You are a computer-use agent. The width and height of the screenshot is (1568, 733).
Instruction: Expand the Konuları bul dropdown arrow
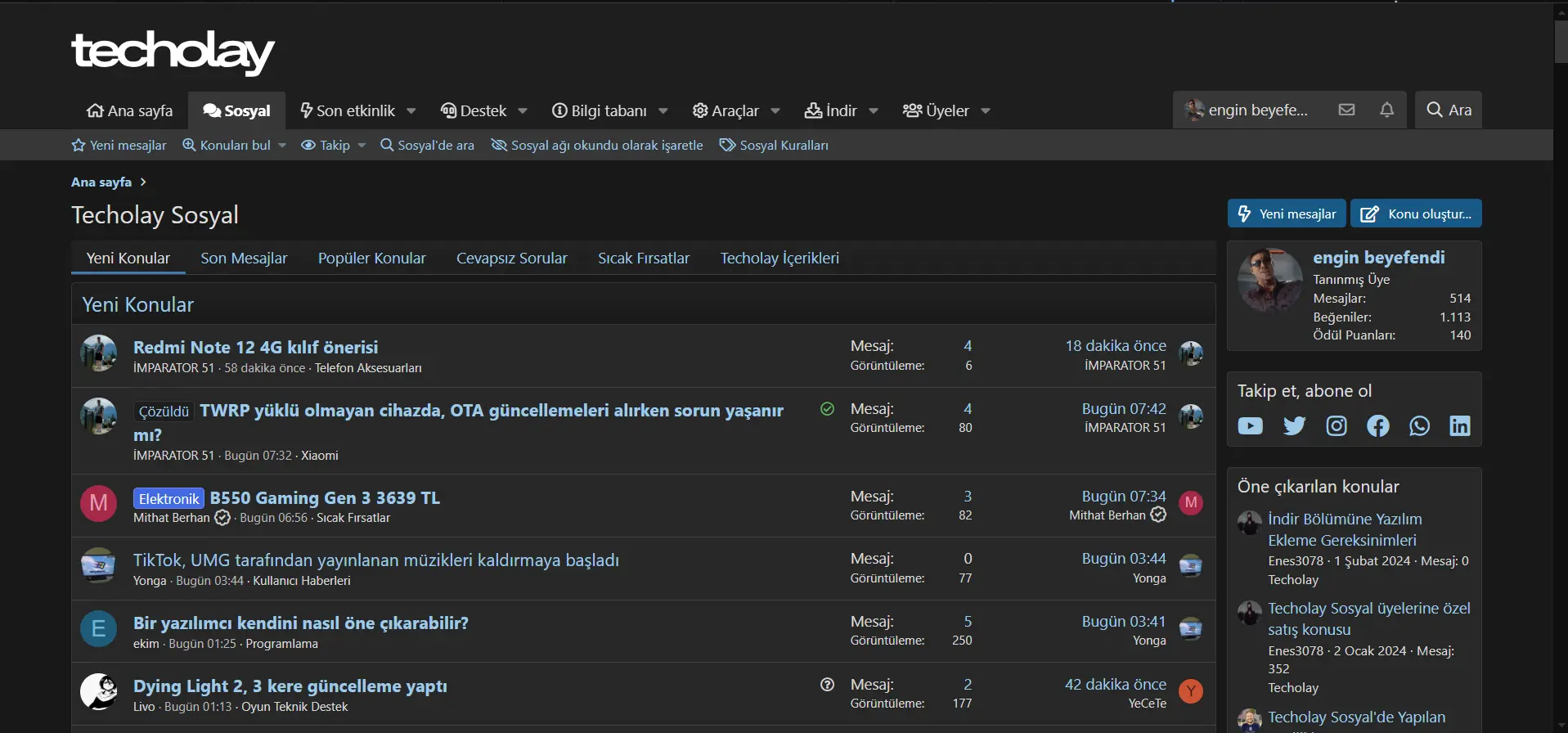click(282, 146)
